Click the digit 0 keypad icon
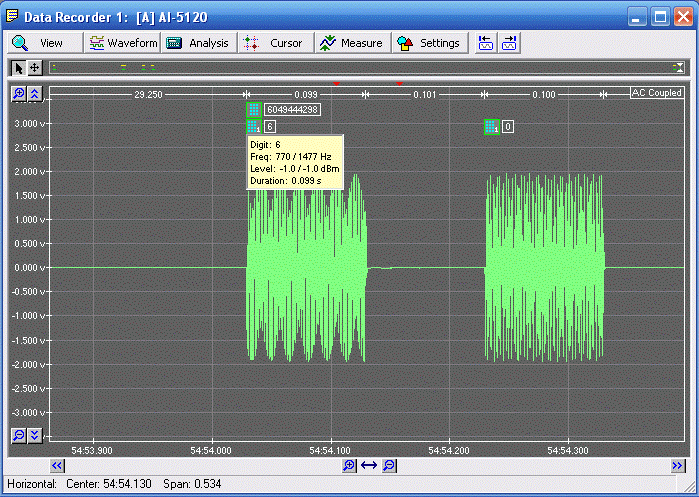 tap(492, 127)
